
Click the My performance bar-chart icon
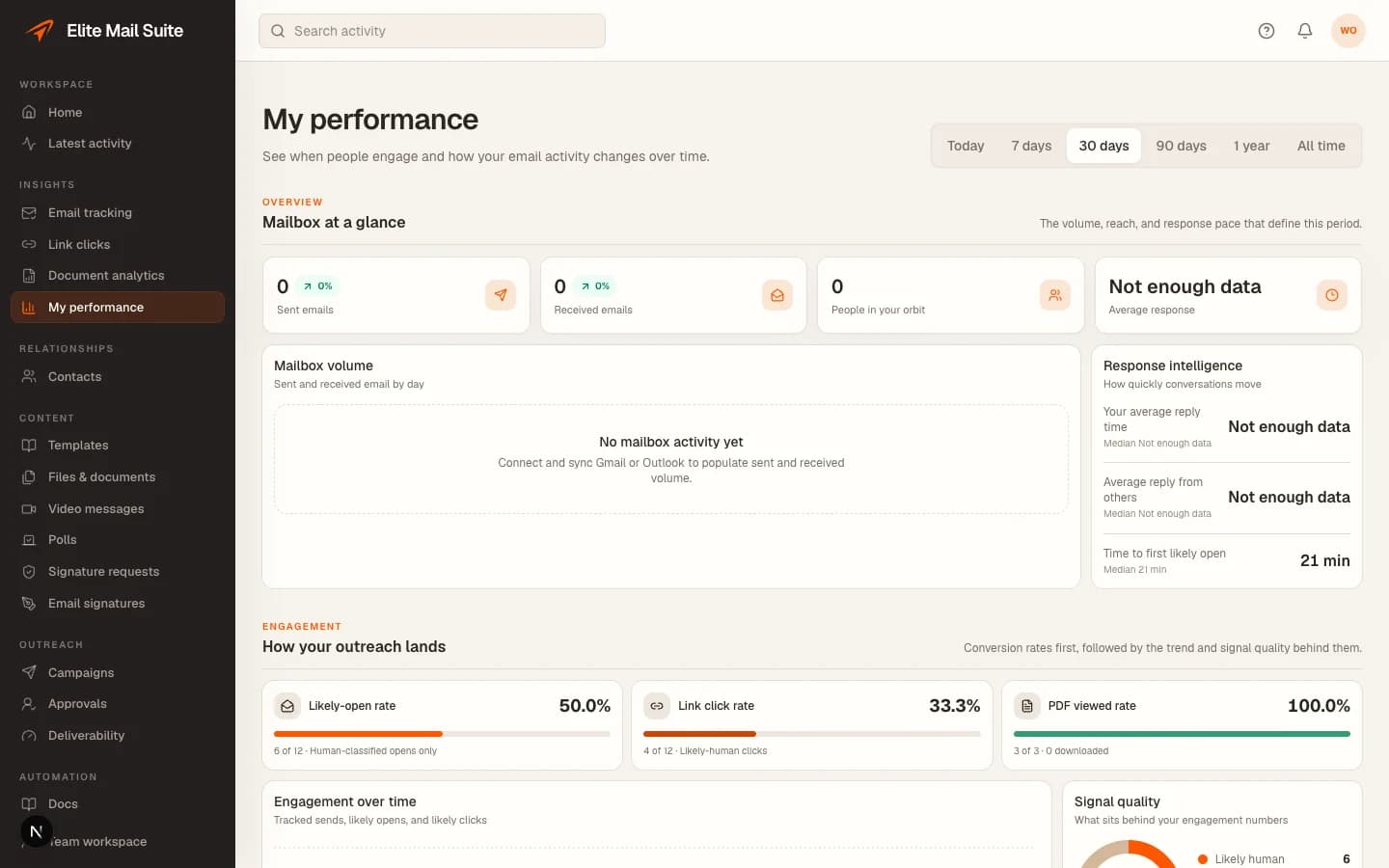click(x=29, y=308)
